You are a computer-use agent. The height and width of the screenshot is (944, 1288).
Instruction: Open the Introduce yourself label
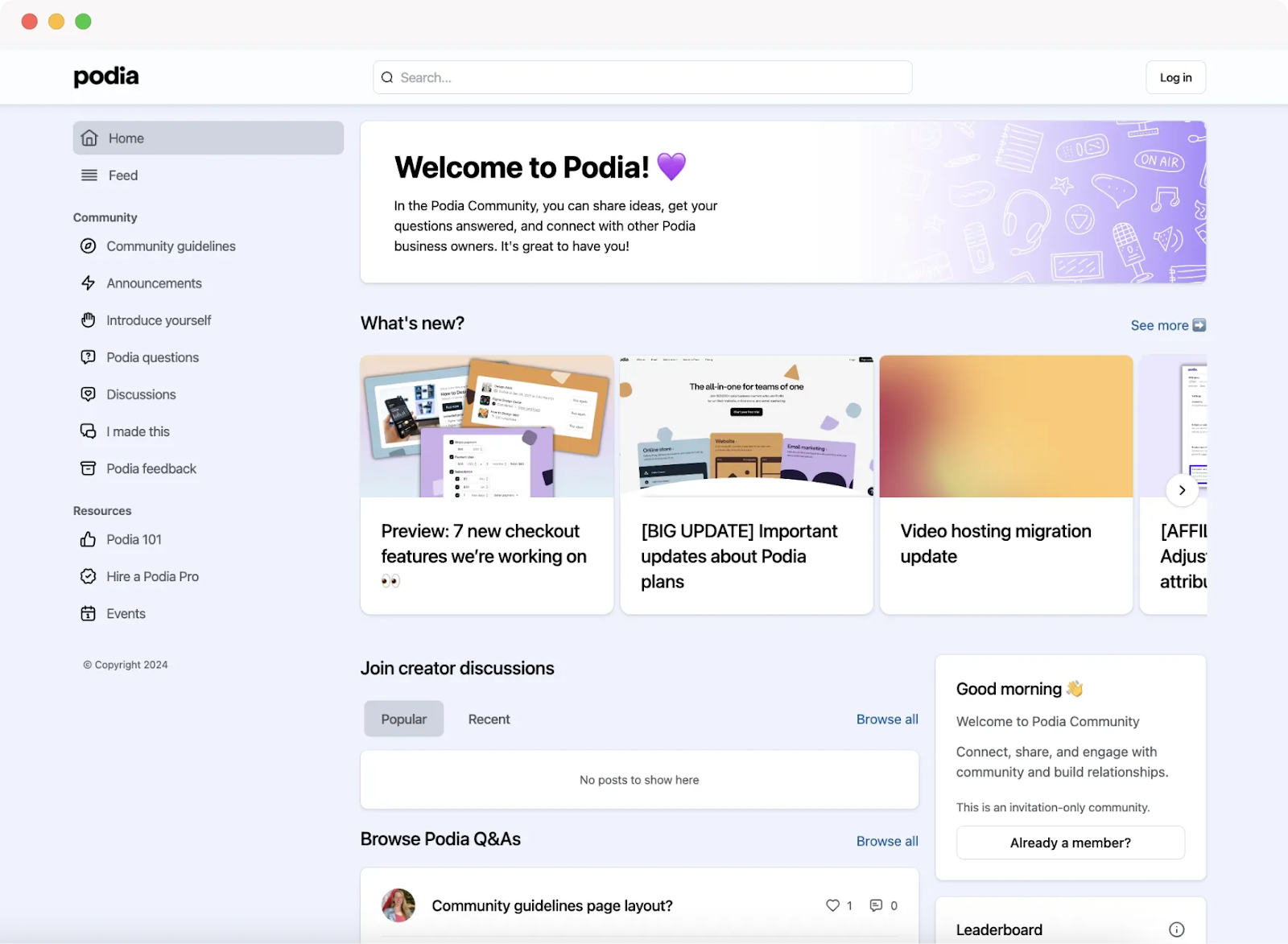(159, 320)
